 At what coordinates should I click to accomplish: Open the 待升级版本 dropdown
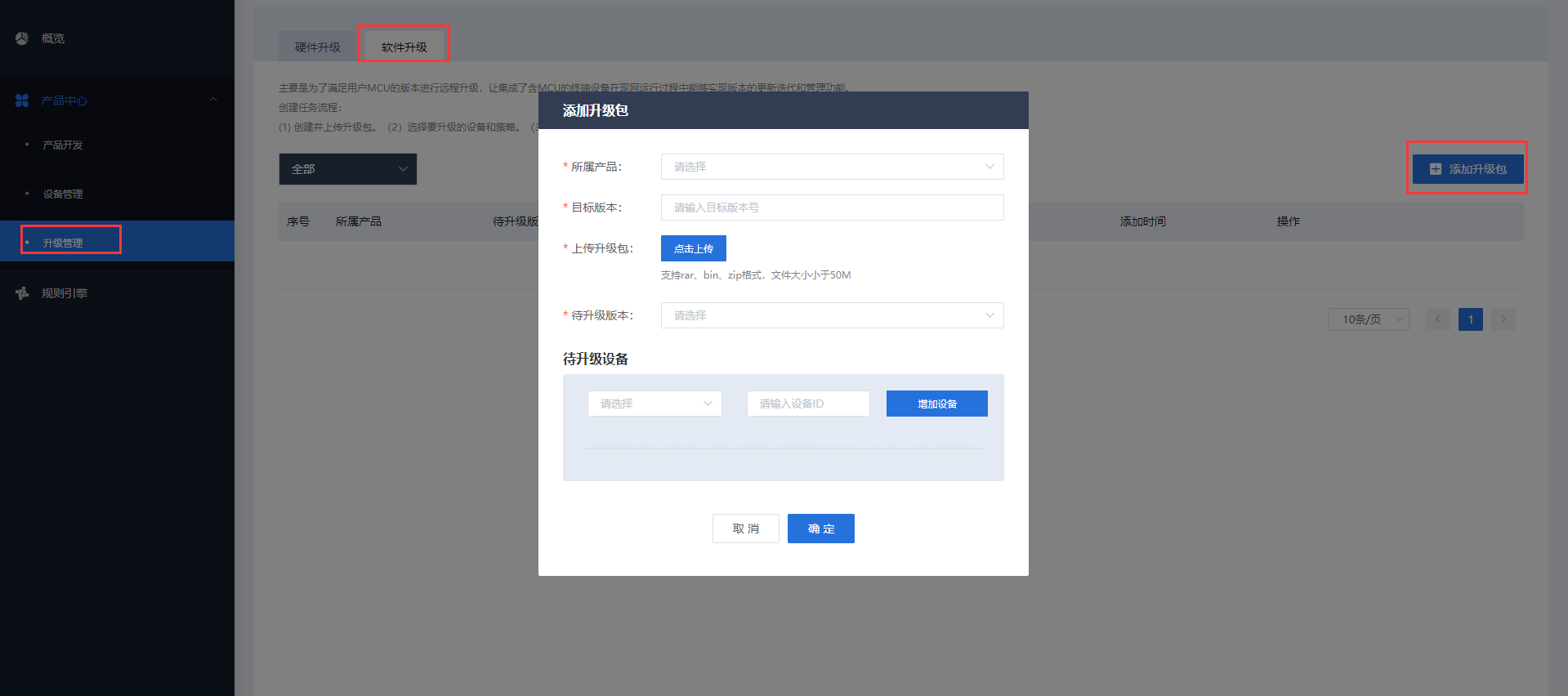(x=832, y=315)
